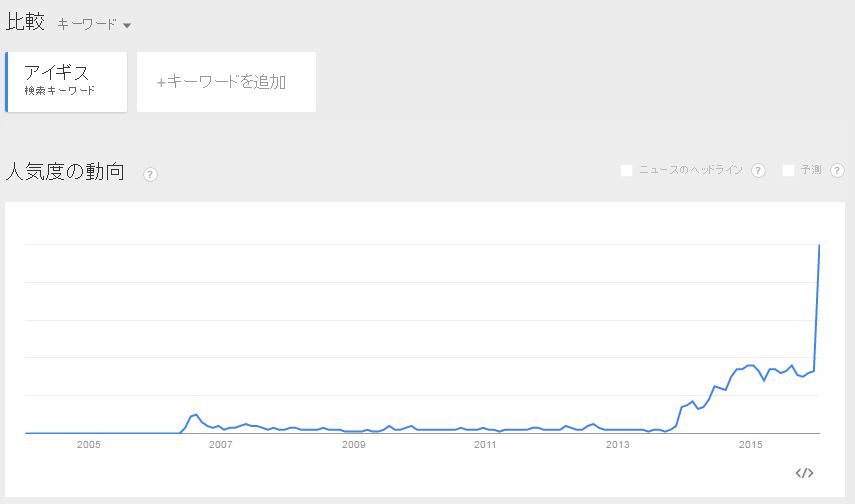Viewport: 855px width, 504px height.
Task: Toggle the 予測 forecast checkbox
Action: [x=788, y=171]
